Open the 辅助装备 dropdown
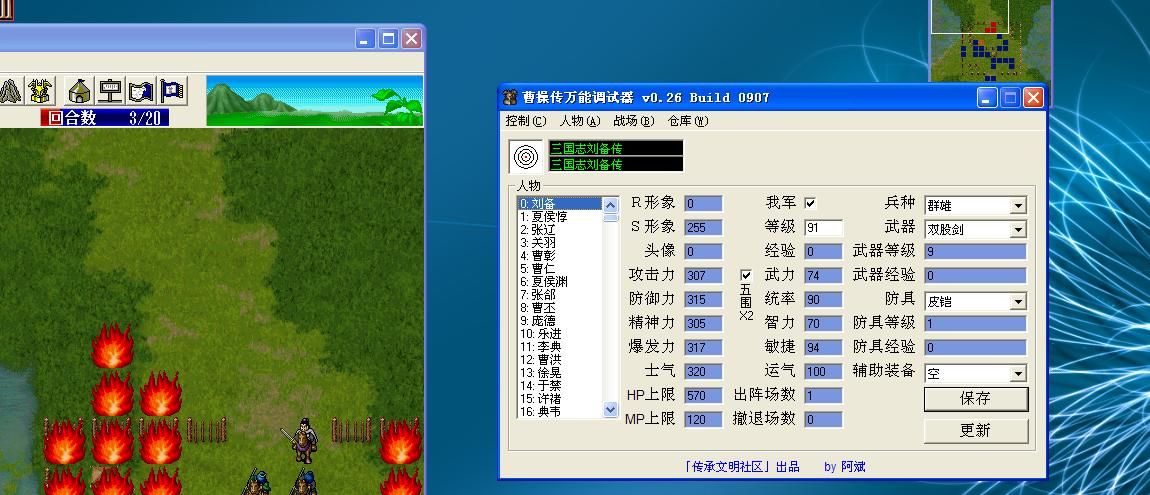 [1017, 374]
